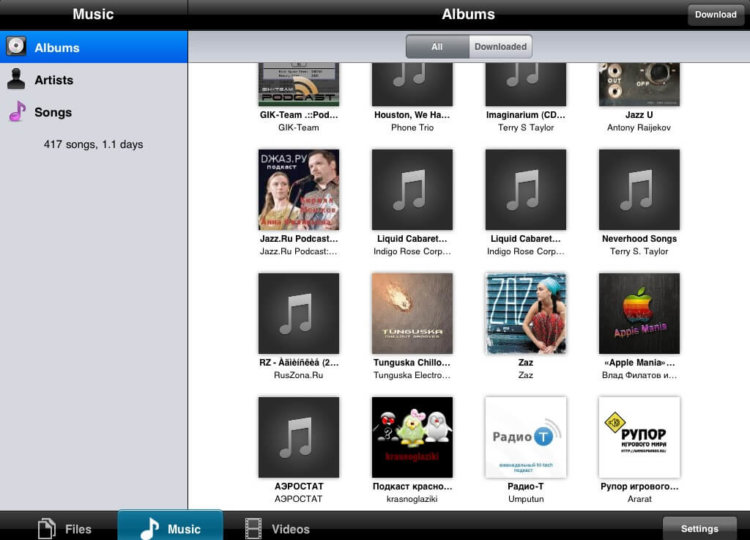Click the Files tab document icon
This screenshot has height=540, width=750.
(x=47, y=529)
